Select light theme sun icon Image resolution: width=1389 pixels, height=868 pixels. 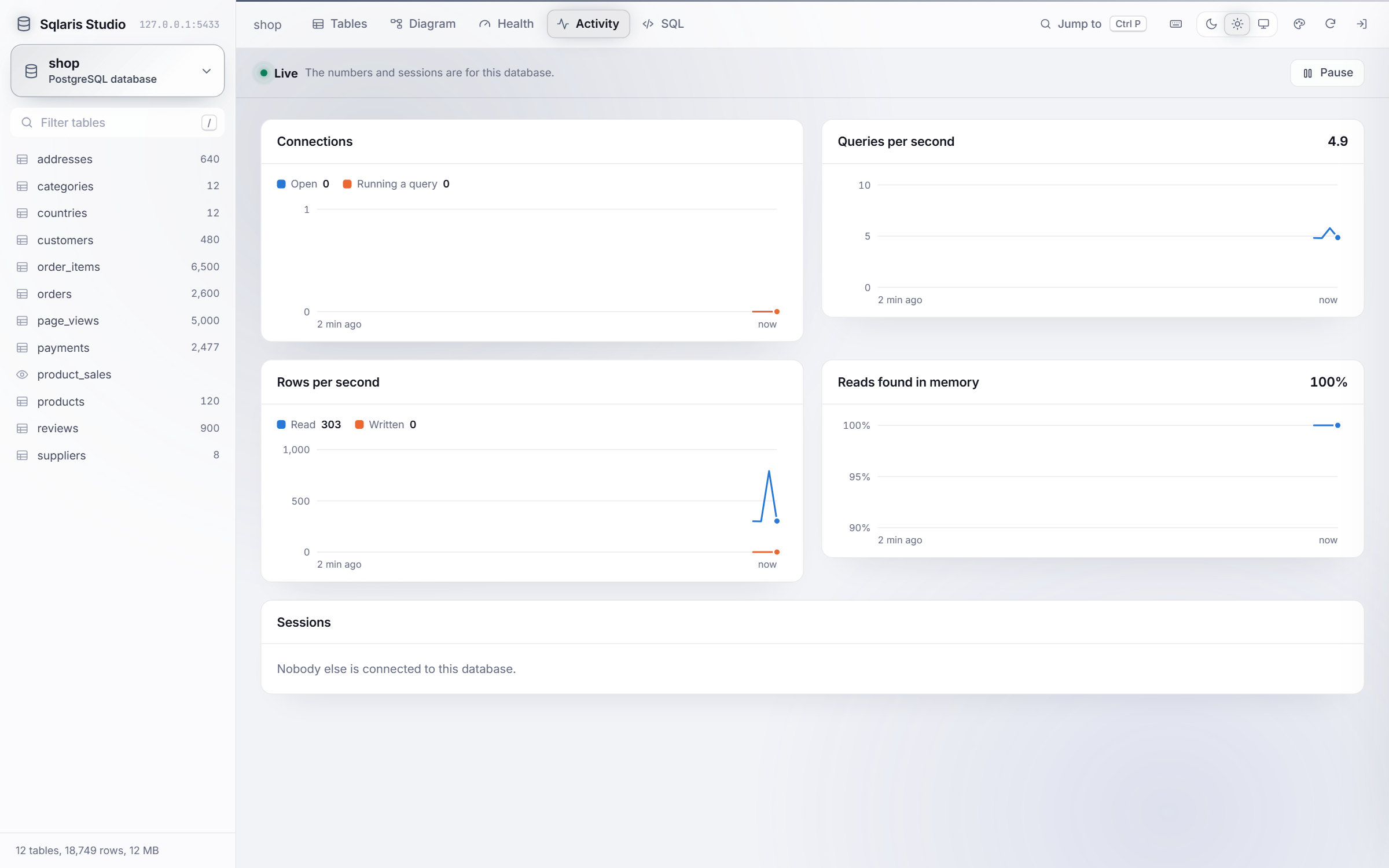(1237, 24)
